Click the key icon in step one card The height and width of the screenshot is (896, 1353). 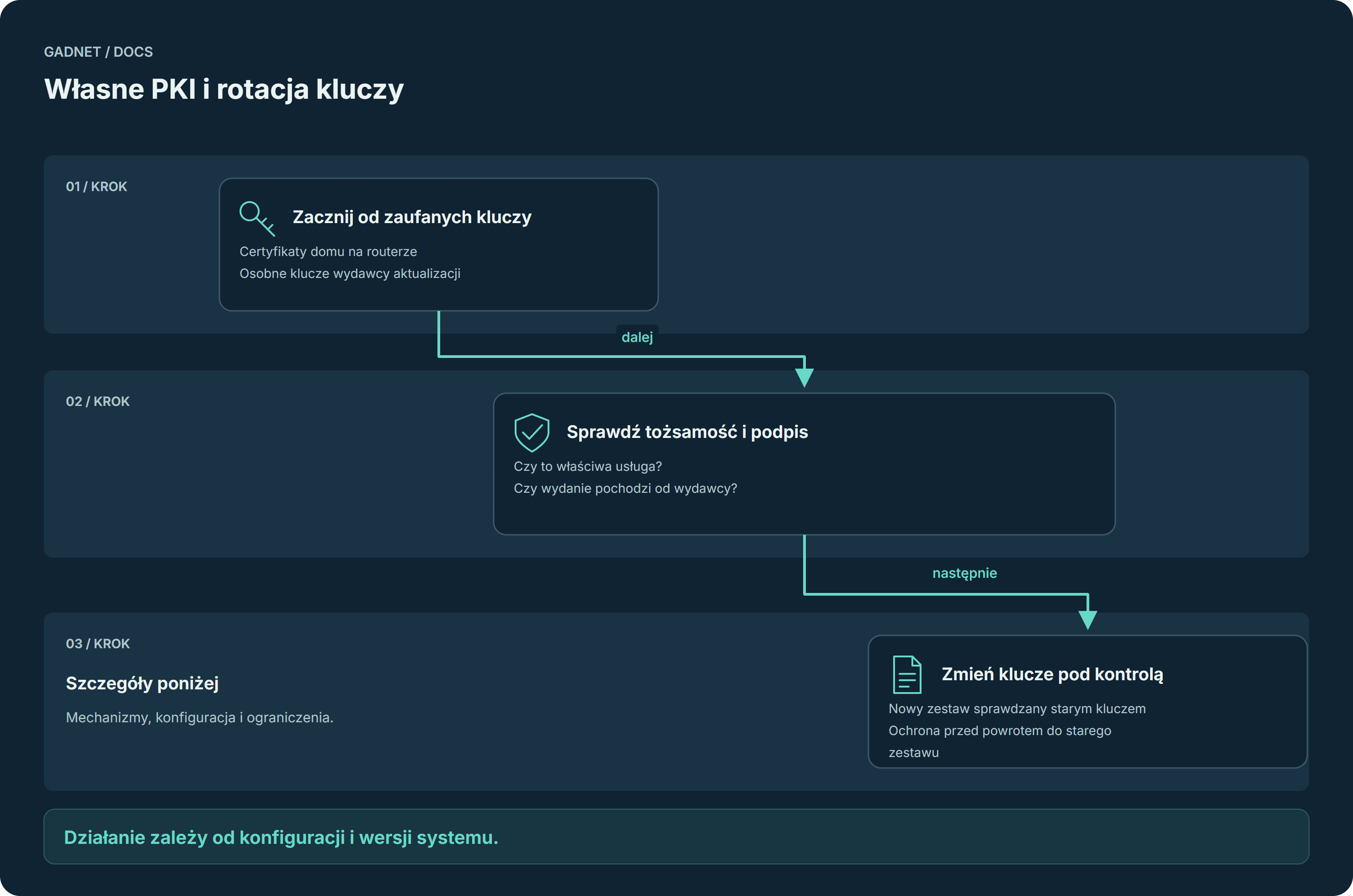tap(257, 219)
